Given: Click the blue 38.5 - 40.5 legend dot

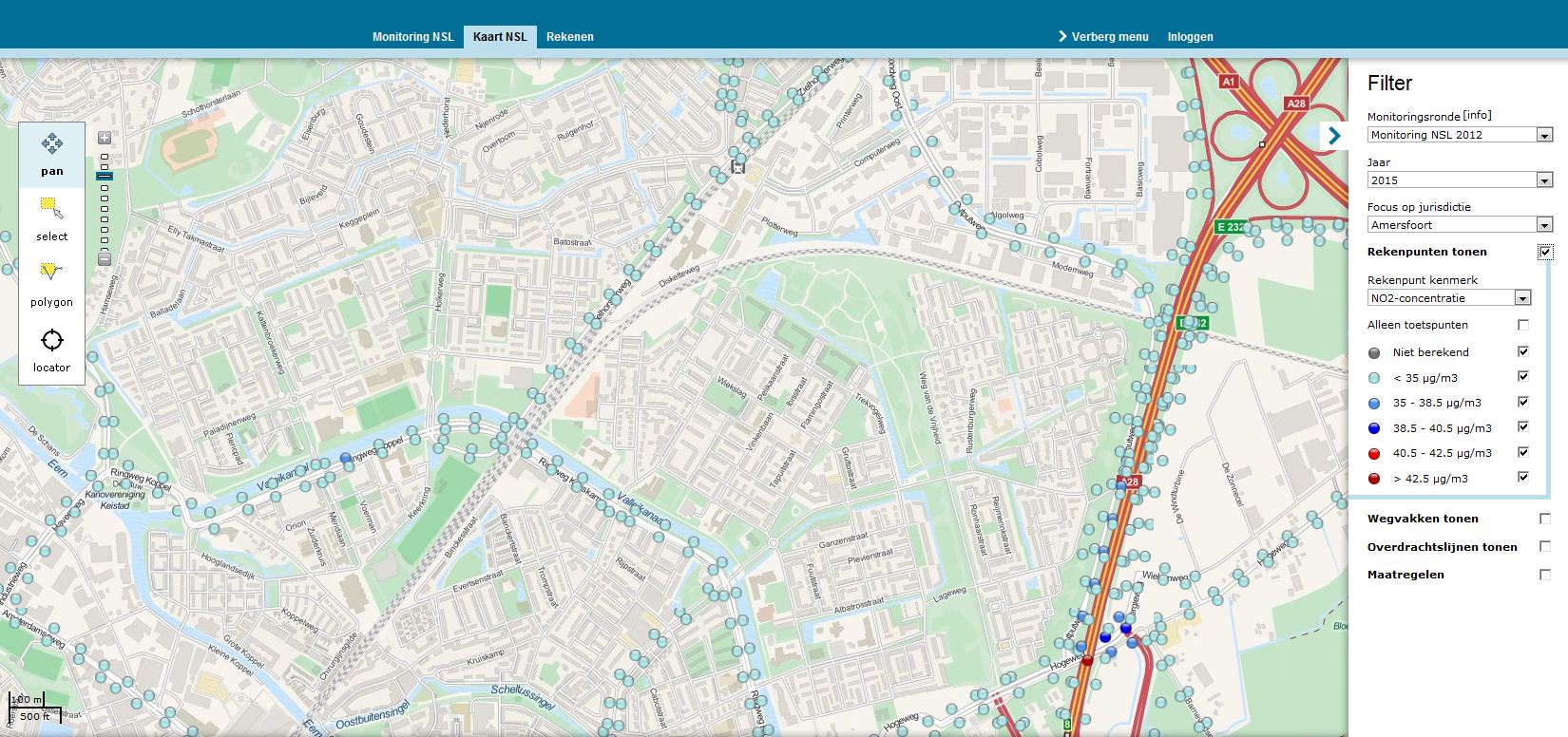Looking at the screenshot, I should pyautogui.click(x=1374, y=428).
